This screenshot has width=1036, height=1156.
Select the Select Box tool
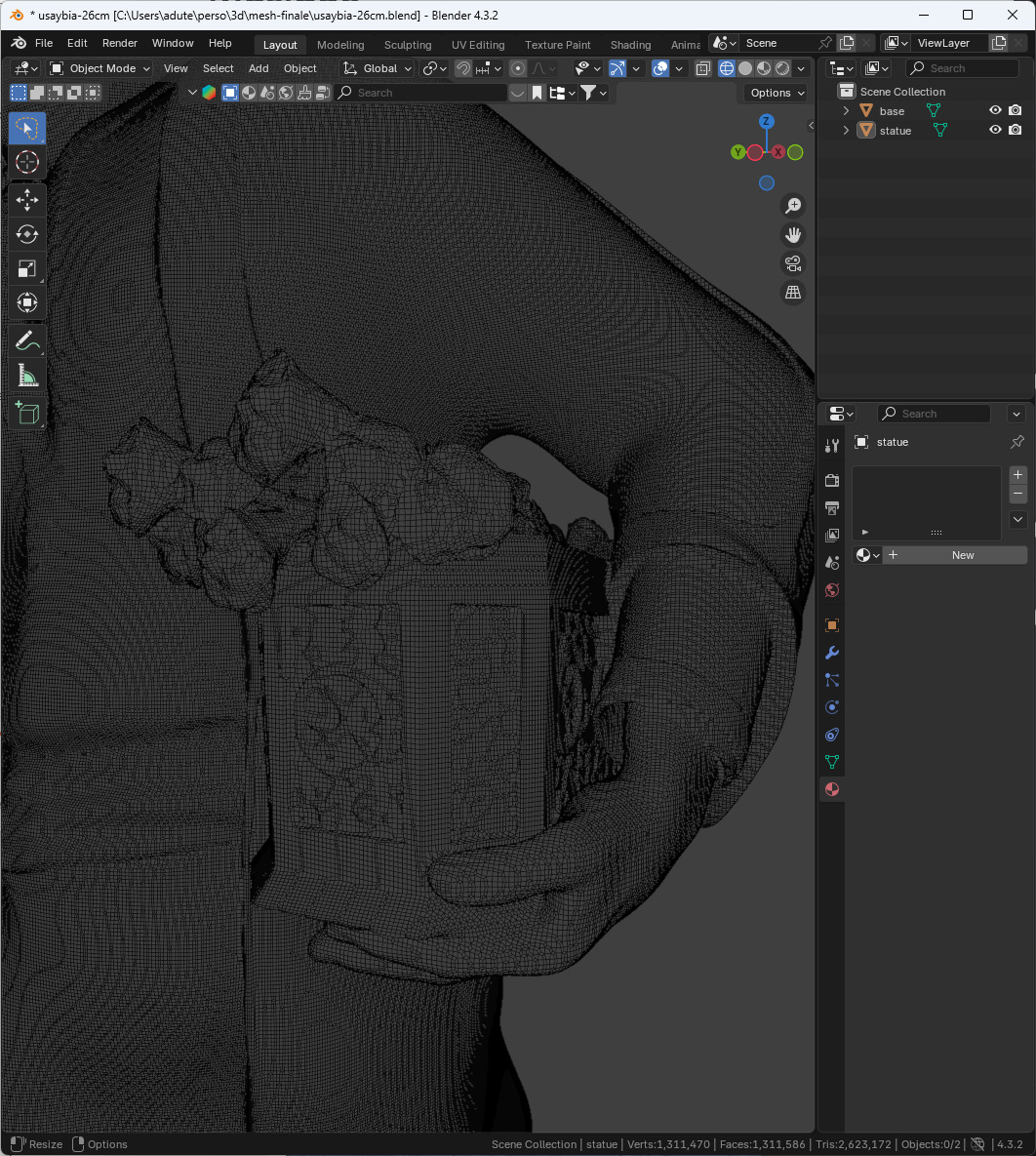click(27, 128)
